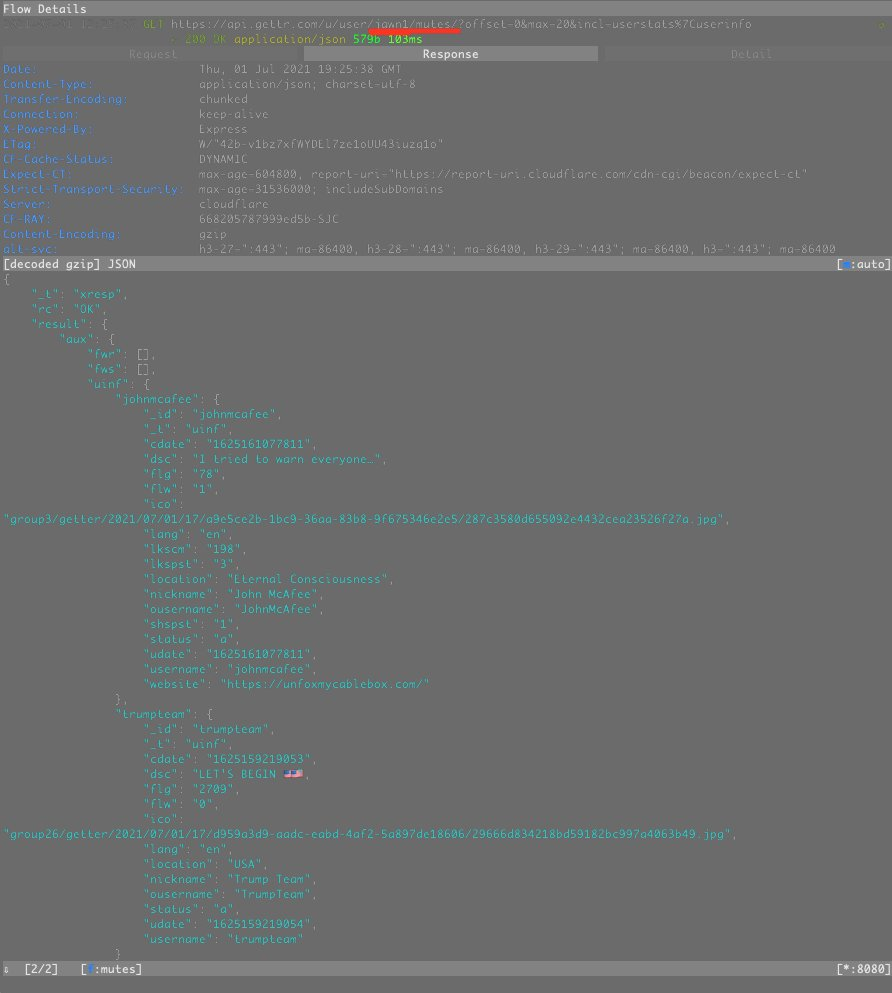Click the Flow Details title
Viewport: 892px width, 993px height.
click(44, 9)
